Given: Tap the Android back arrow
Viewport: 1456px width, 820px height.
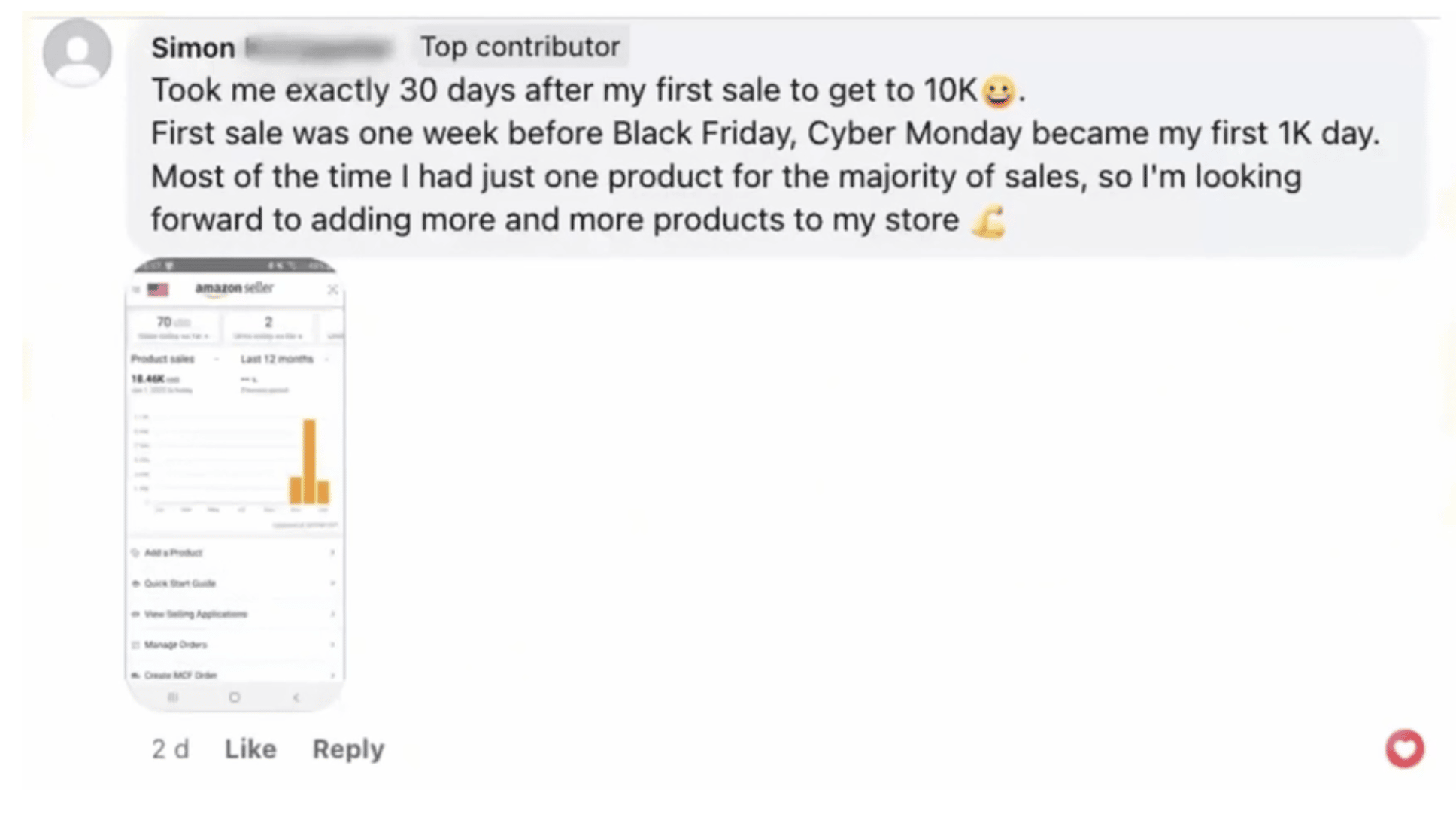Looking at the screenshot, I should pos(296,697).
